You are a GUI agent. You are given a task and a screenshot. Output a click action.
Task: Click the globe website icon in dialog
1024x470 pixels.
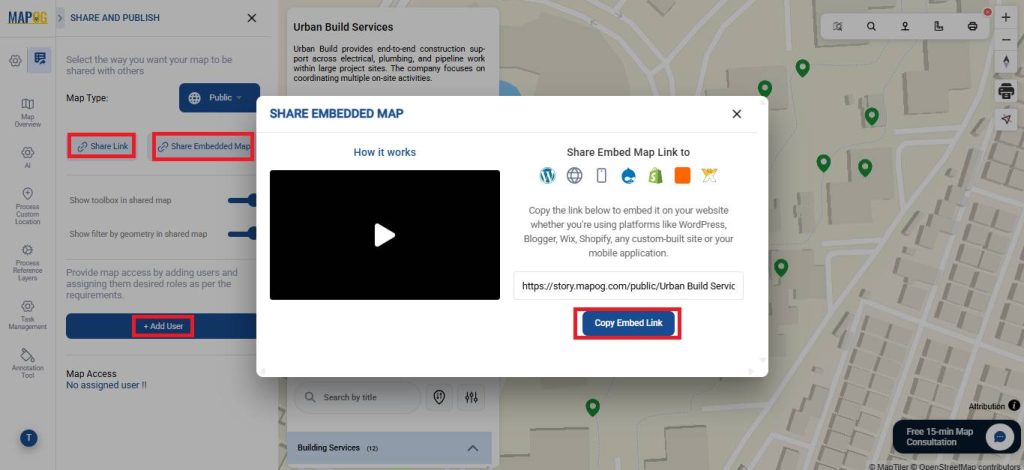coord(575,176)
